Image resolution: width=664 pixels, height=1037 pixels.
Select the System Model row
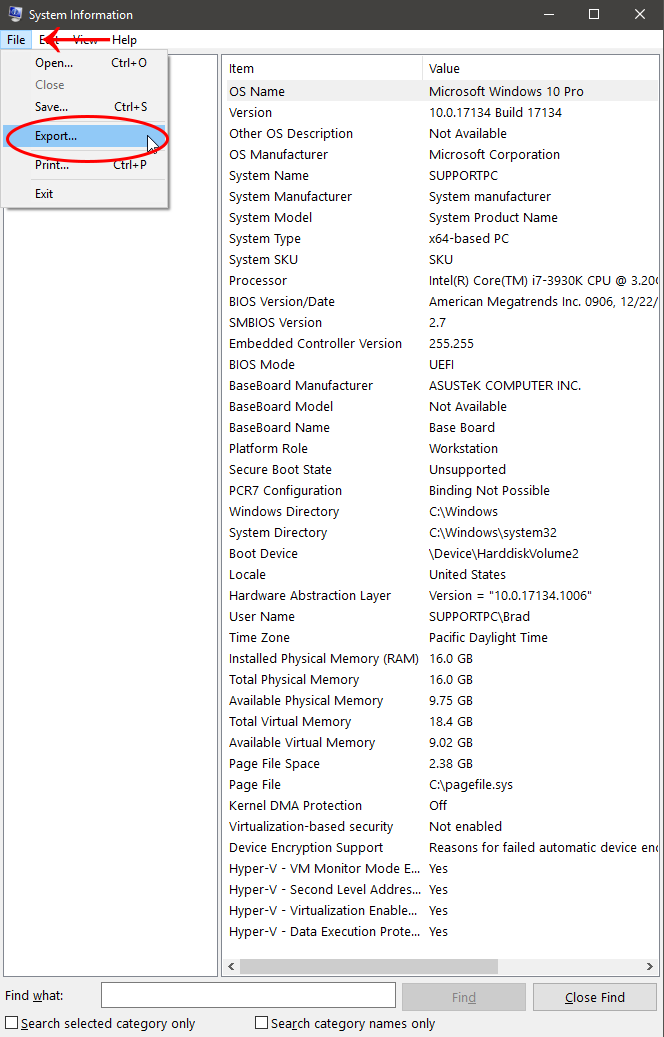(442, 218)
